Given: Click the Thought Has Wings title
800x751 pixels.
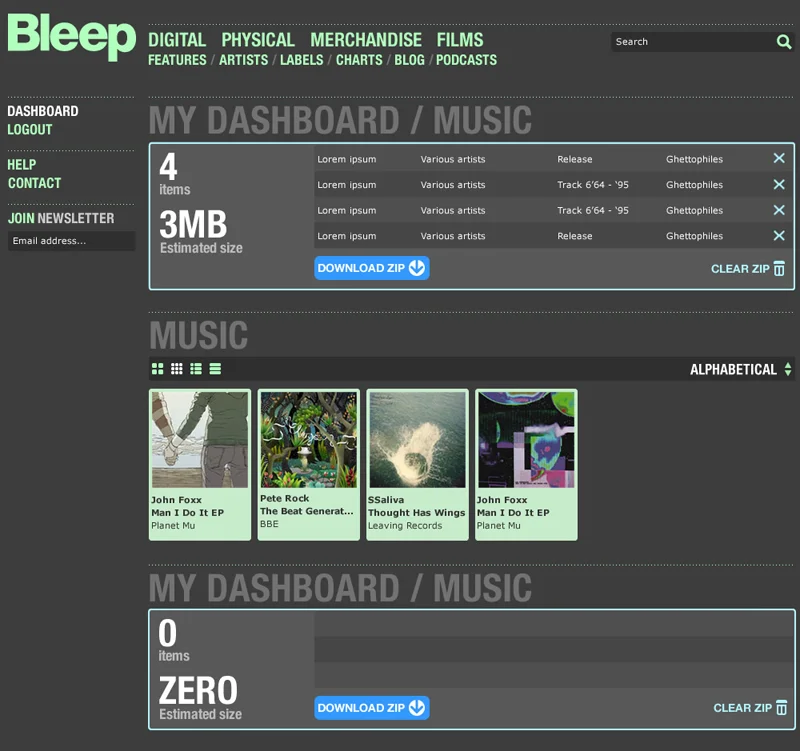Looking at the screenshot, I should (x=416, y=512).
